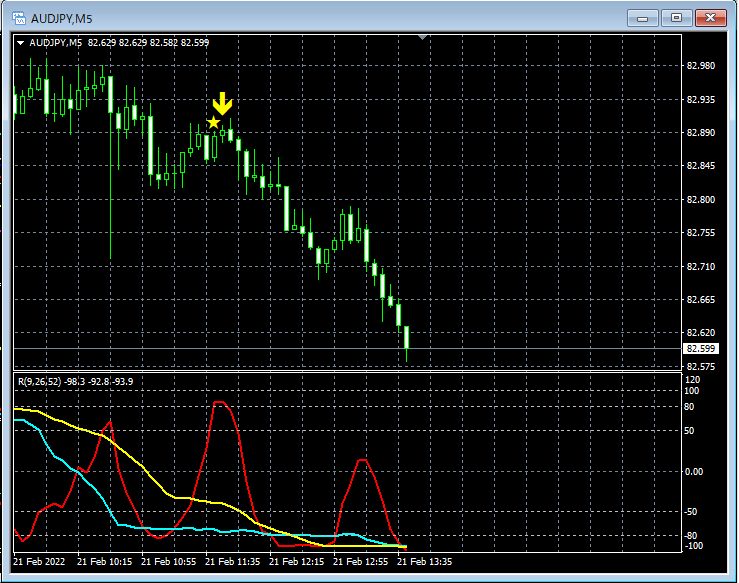Screen dimensions: 739x583
Task: Click the AUDJPY,M5 window title text
Action: coord(62,19)
